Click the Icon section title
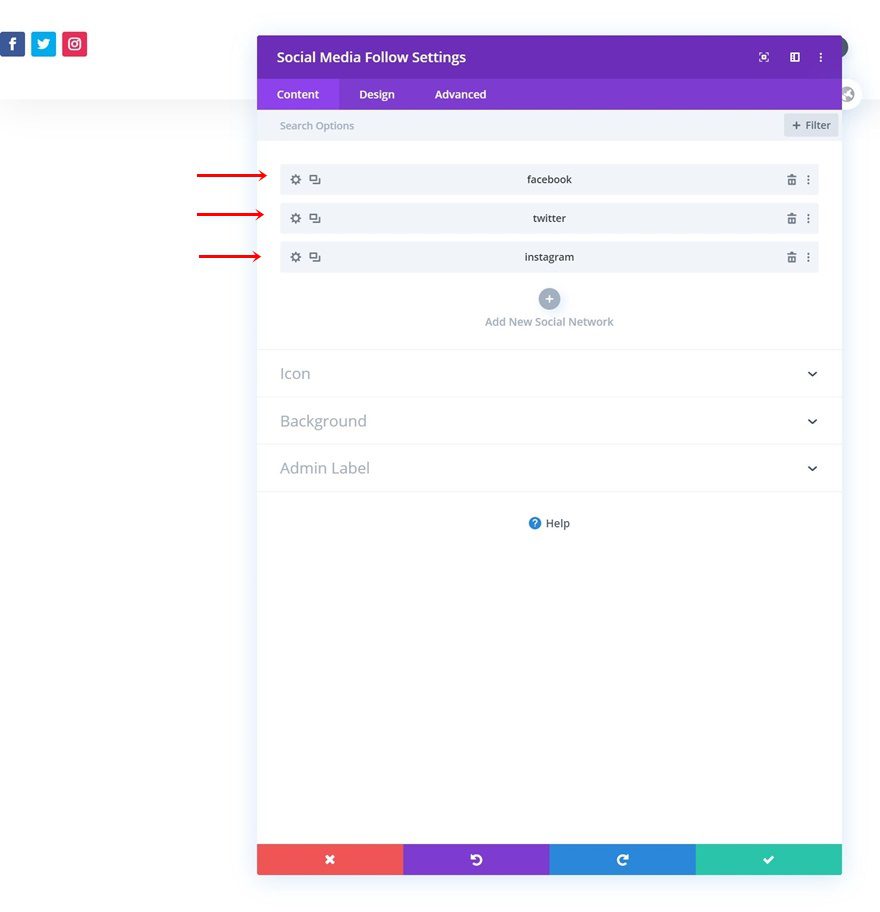This screenshot has width=880, height=912. (295, 373)
